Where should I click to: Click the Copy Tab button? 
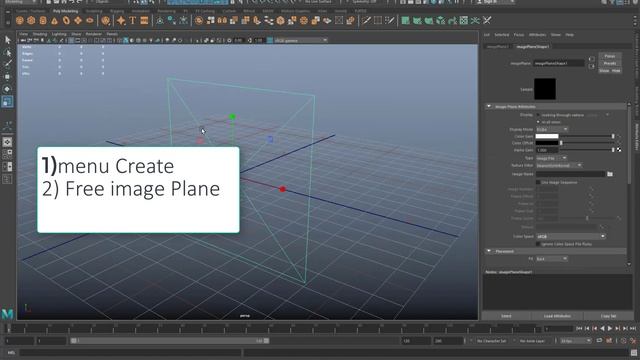tap(608, 316)
